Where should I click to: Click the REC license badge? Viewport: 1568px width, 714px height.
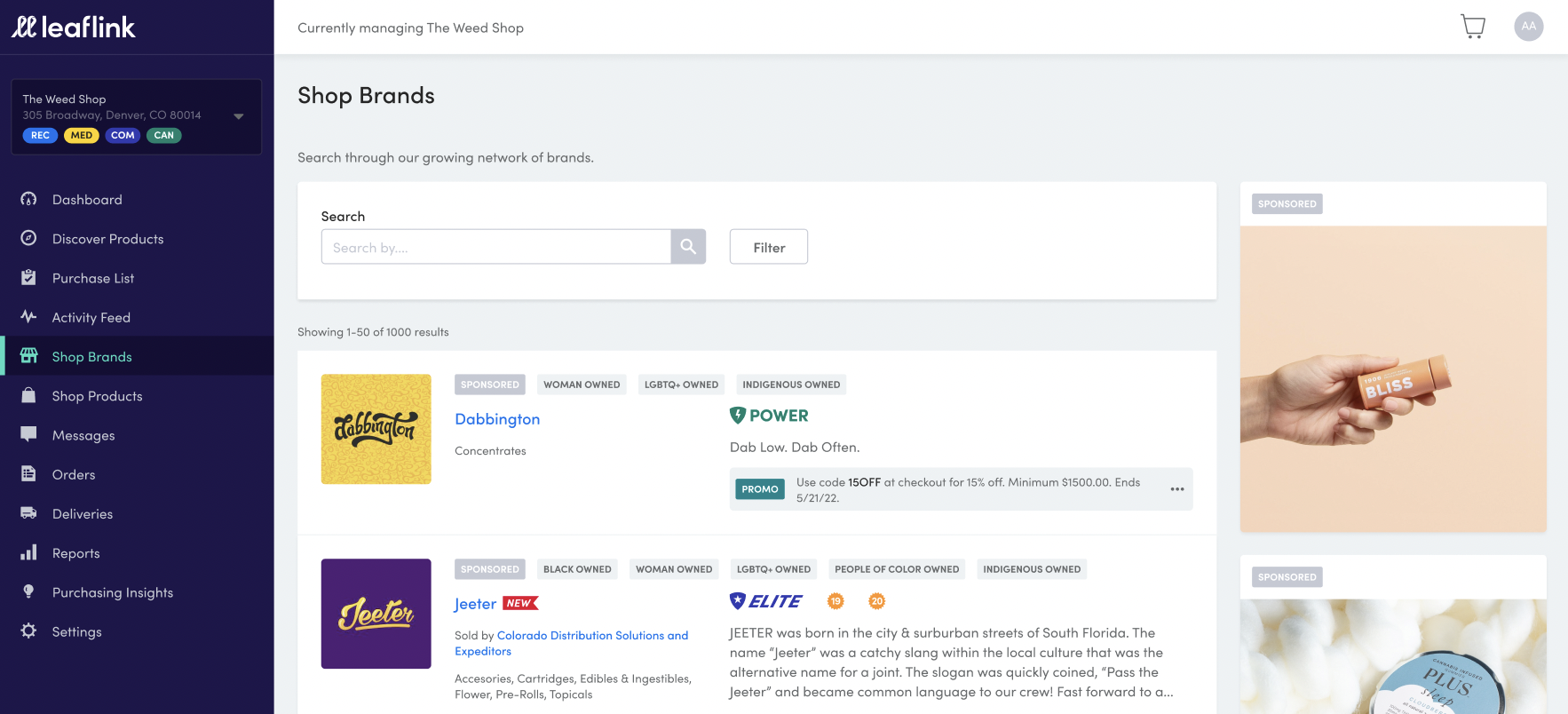(x=40, y=135)
